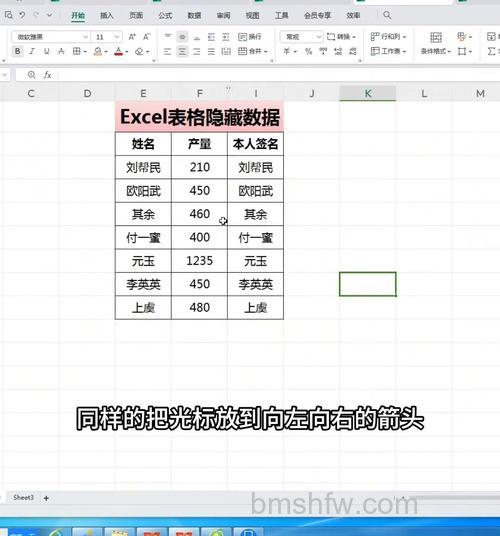Viewport: 500px width, 536px height.
Task: Toggle align left
Action: click(167, 51)
